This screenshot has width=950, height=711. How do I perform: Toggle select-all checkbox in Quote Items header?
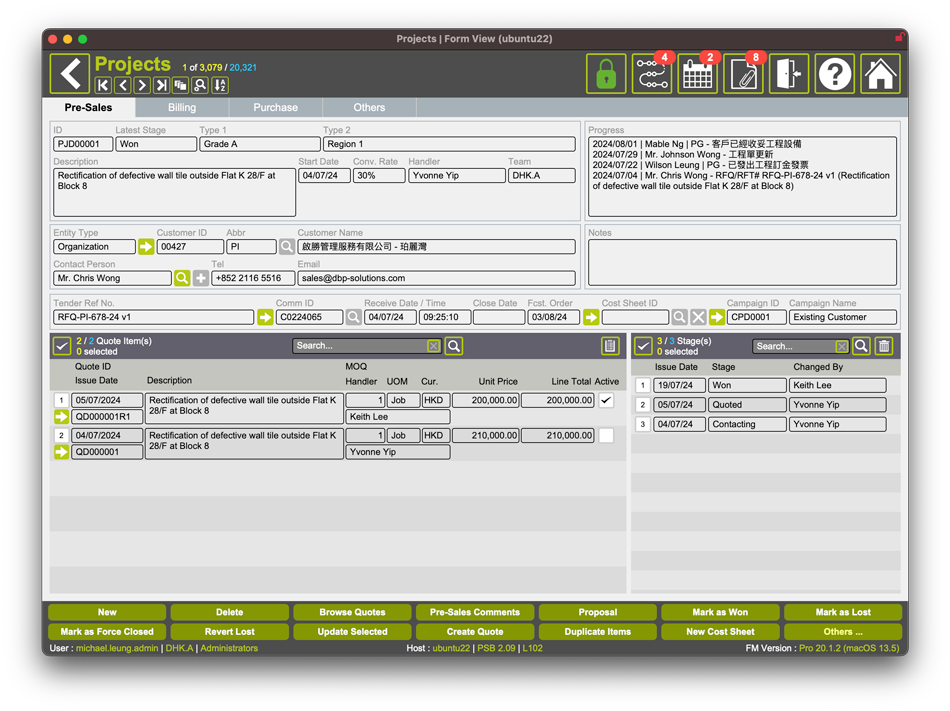[62, 346]
